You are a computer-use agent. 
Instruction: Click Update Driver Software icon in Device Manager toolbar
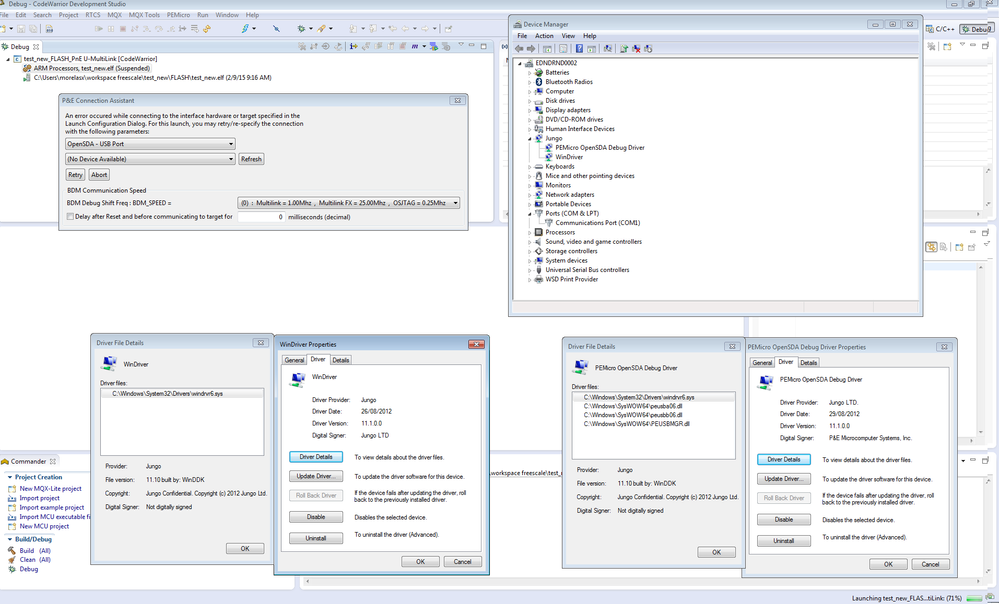[624, 48]
